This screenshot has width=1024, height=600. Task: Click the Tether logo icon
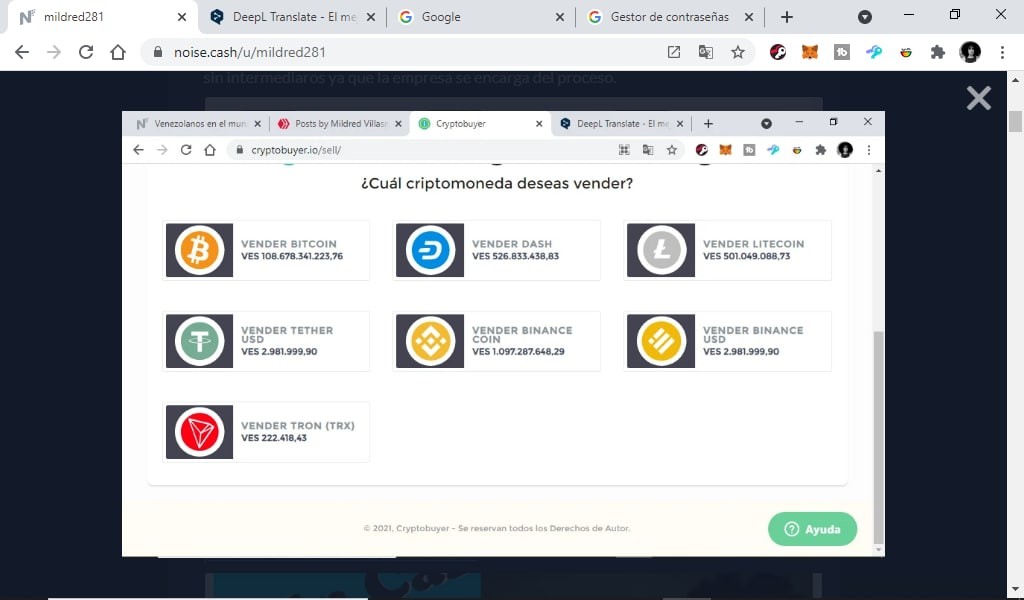click(199, 341)
